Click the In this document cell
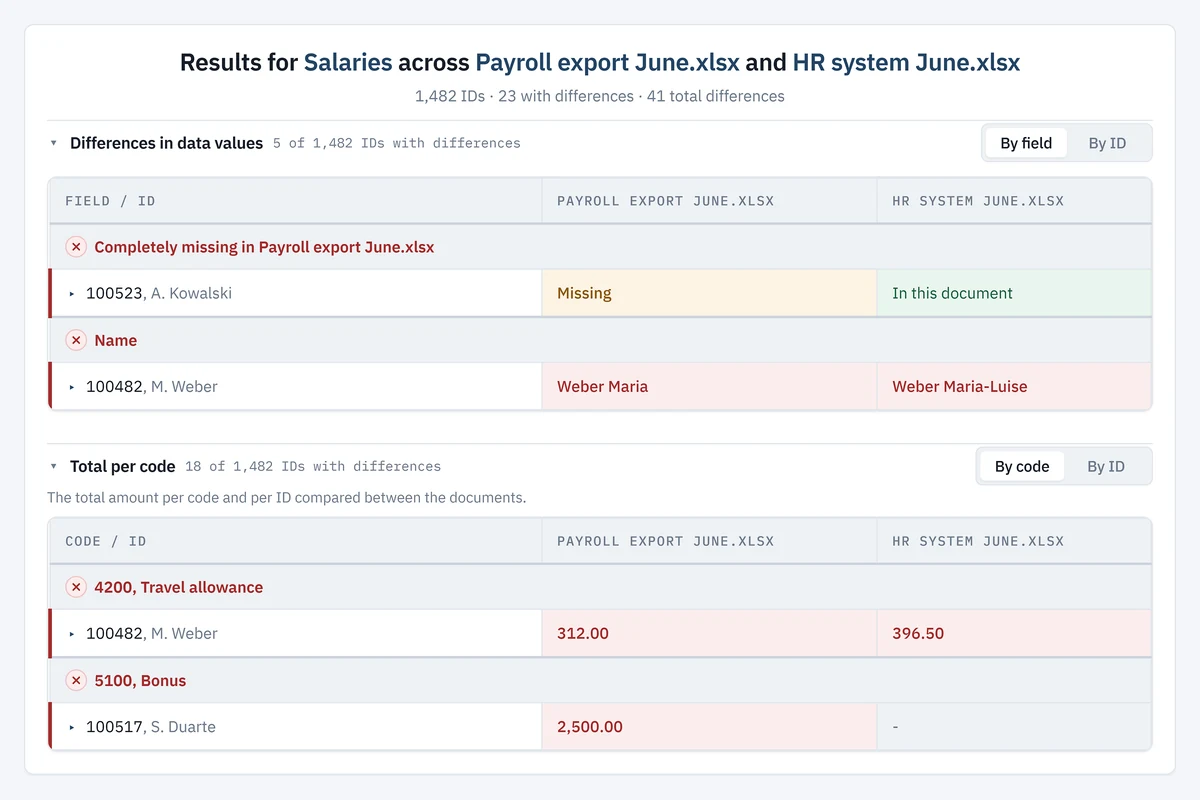The image size is (1200, 800). 1014,294
